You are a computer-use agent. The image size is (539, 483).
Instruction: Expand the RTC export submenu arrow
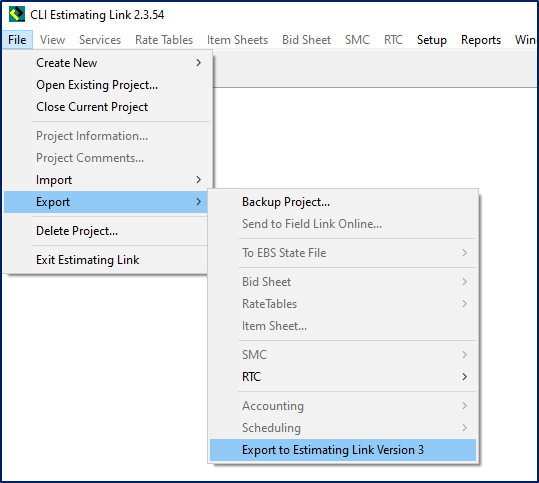[x=464, y=376]
